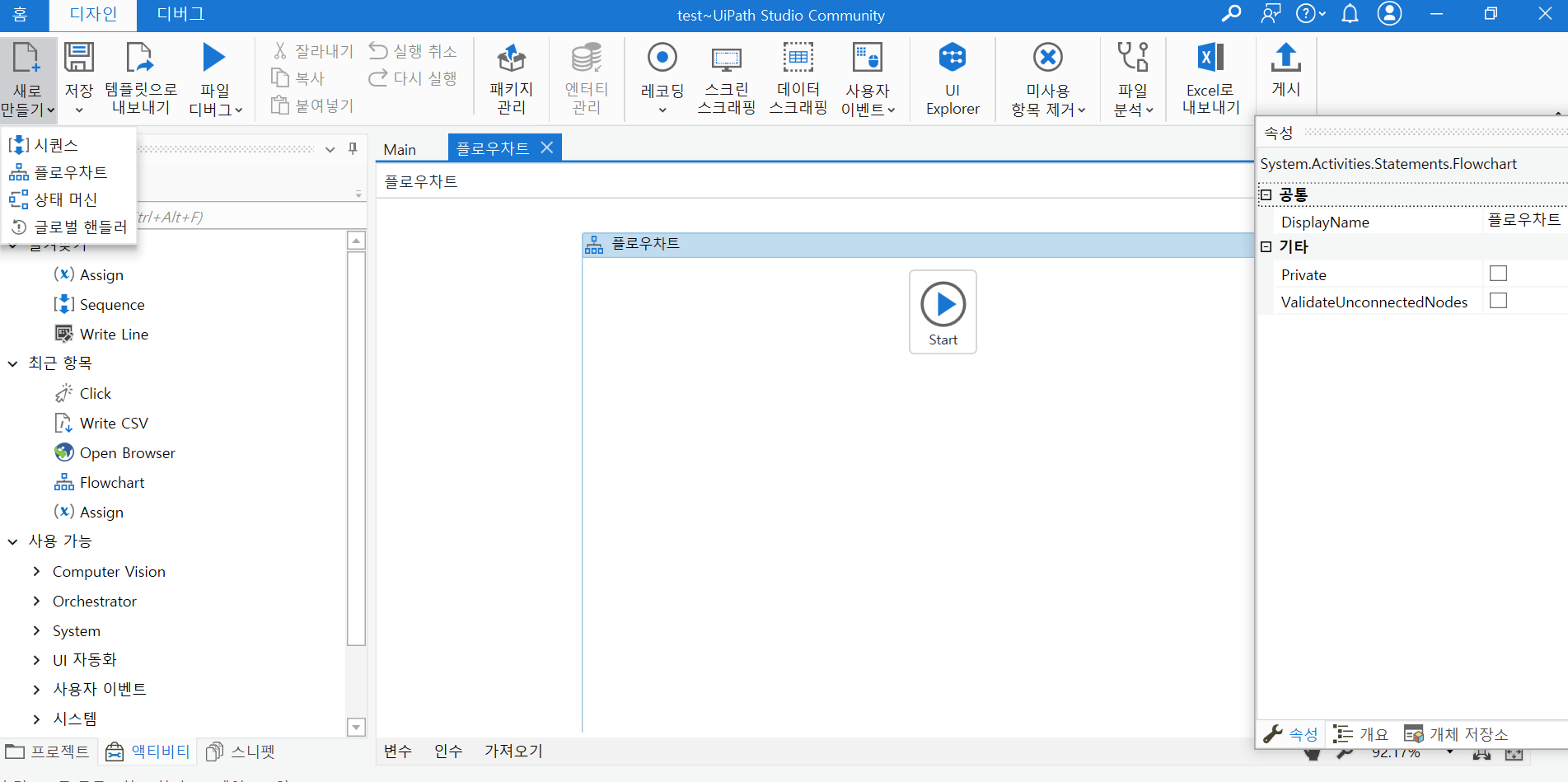Expand the Computer Vision category

click(36, 571)
